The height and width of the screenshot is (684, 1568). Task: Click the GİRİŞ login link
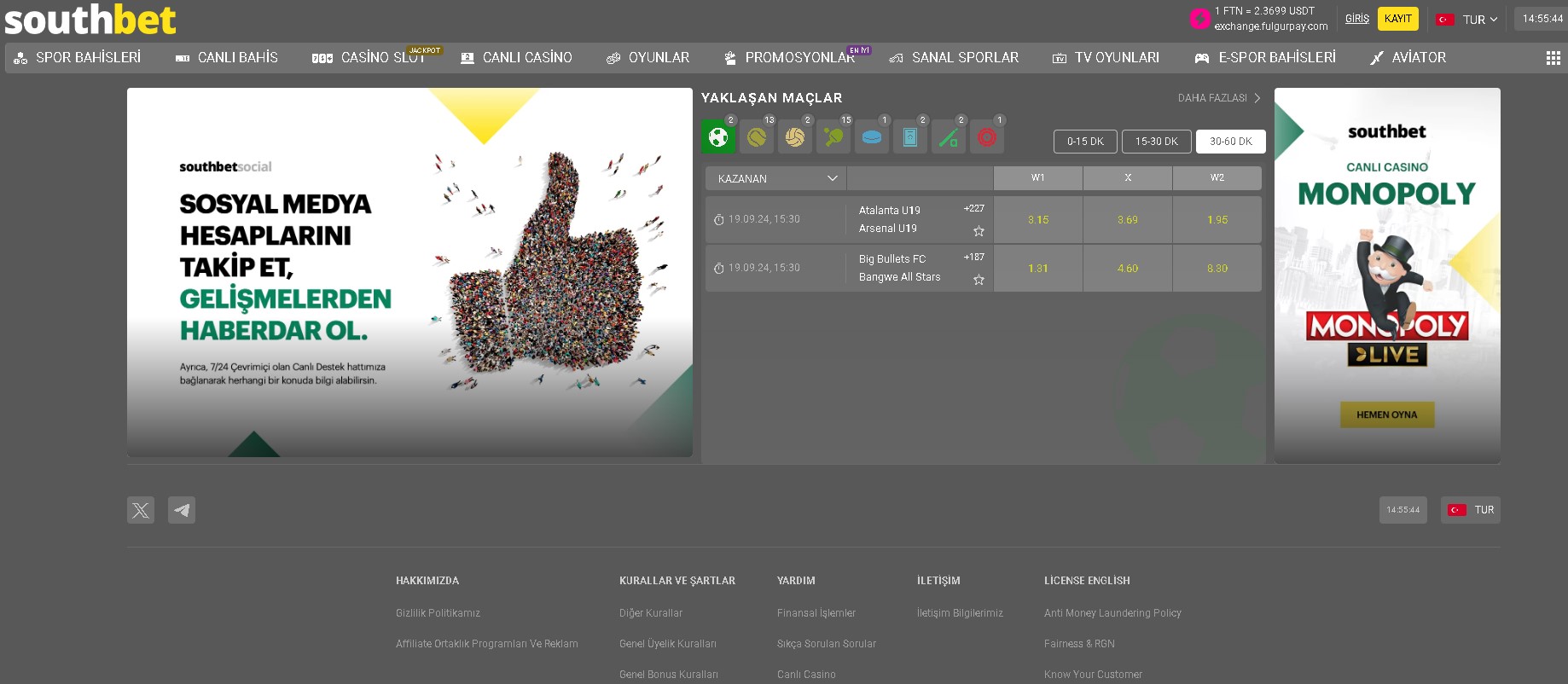point(1357,19)
